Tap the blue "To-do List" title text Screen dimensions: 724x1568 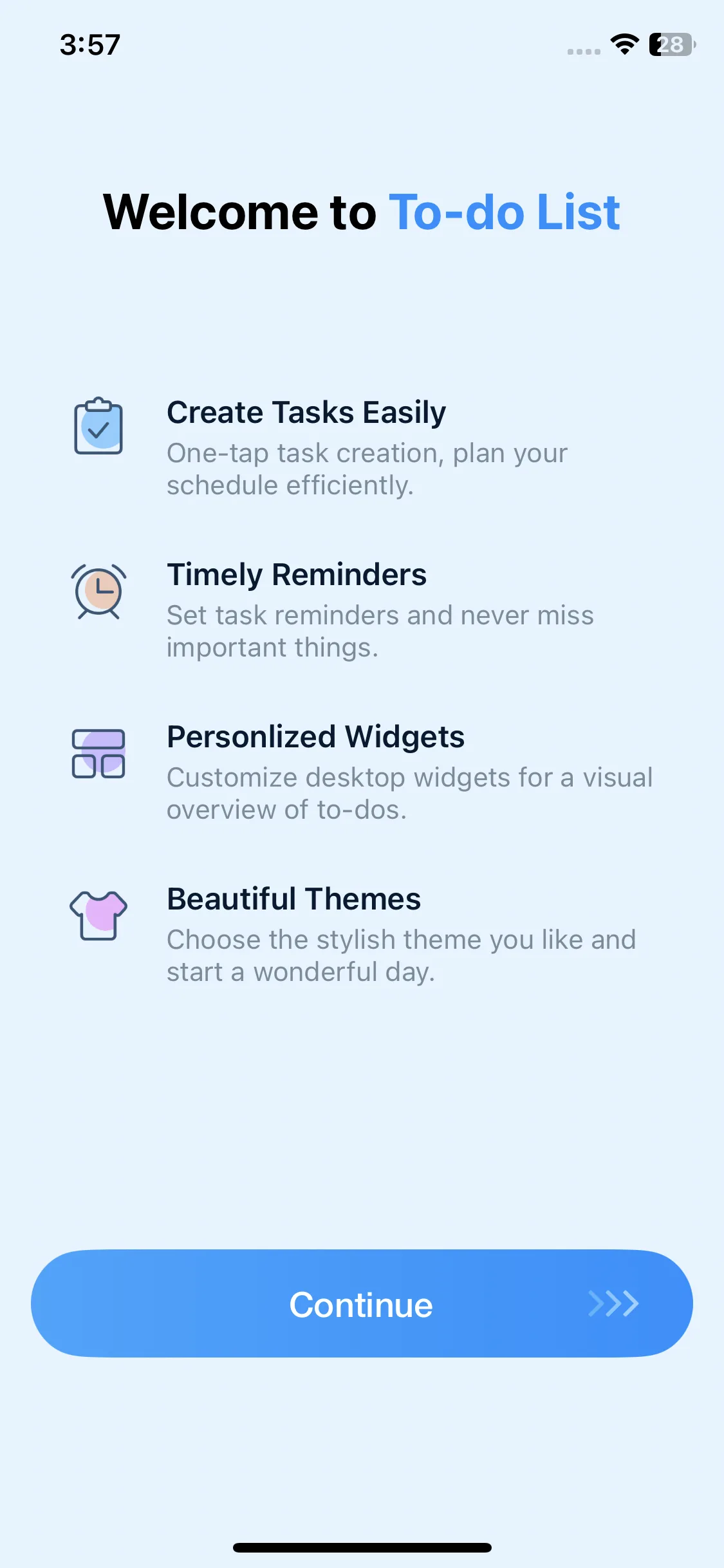pyautogui.click(x=504, y=212)
